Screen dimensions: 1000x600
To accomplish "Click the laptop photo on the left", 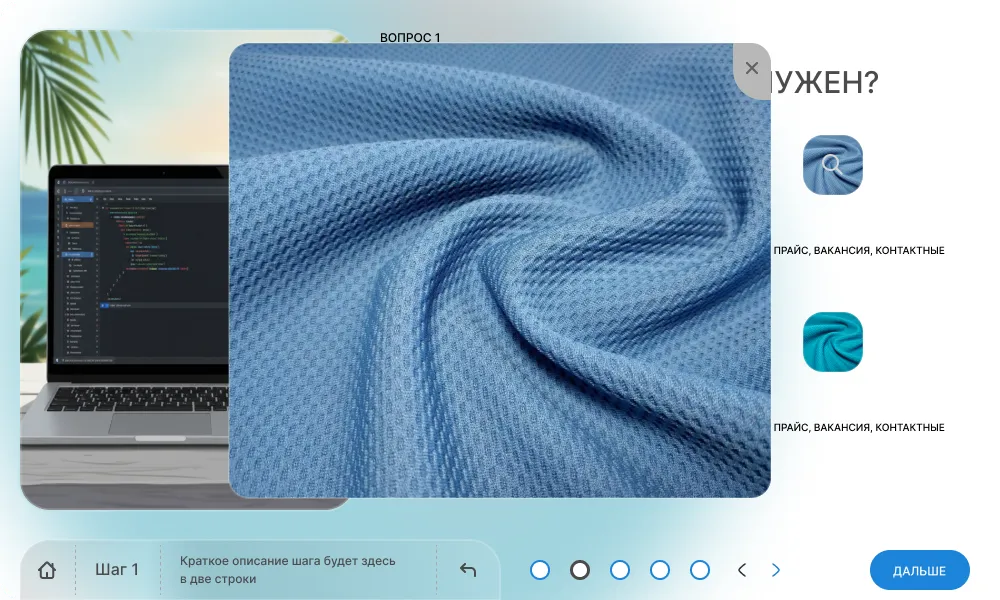I will [124, 270].
